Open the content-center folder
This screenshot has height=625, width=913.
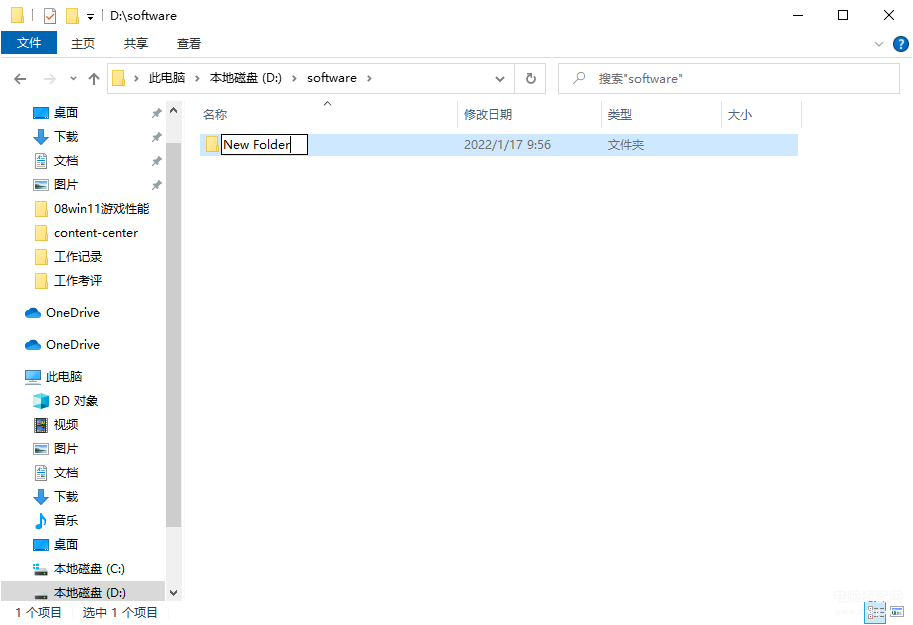[x=96, y=232]
